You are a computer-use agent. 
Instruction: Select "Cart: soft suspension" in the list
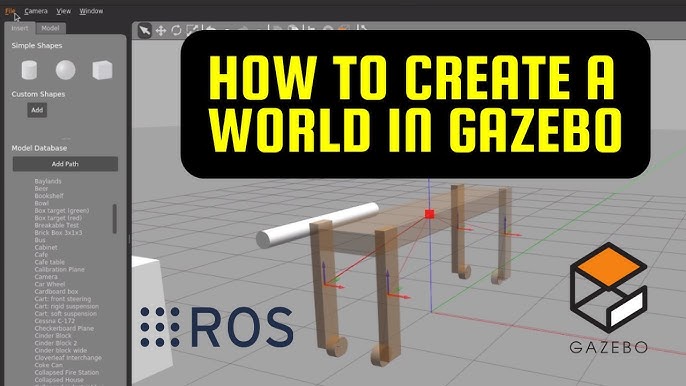click(66, 314)
